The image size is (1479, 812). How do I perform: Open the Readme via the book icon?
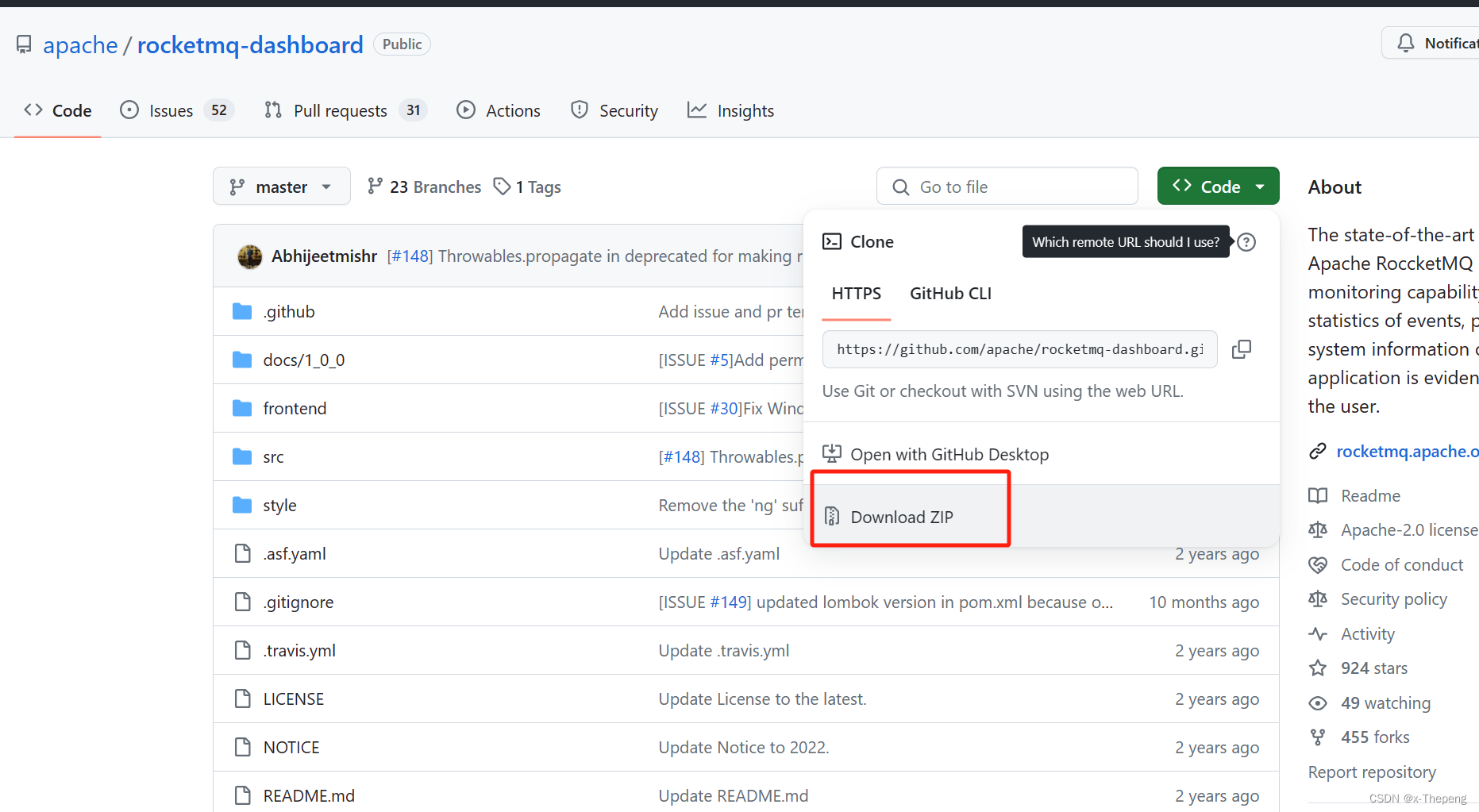coord(1317,495)
